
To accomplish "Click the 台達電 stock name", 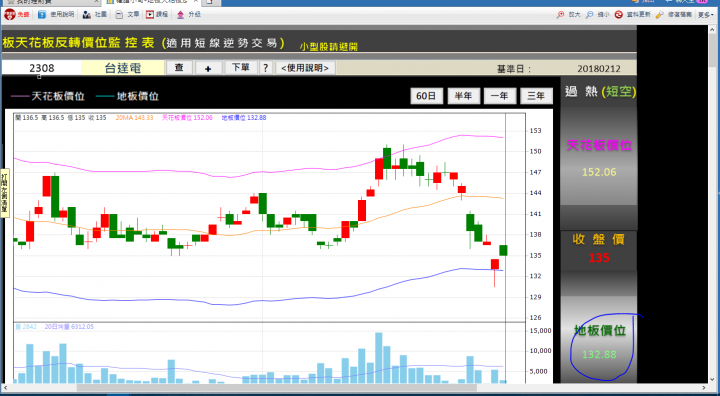I will click(123, 68).
